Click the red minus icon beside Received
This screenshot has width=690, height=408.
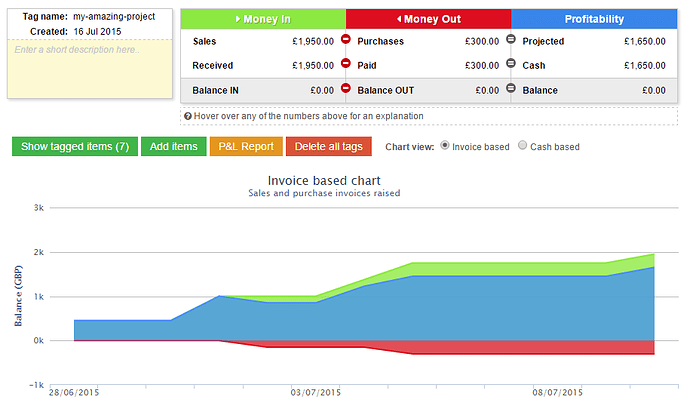point(346,65)
